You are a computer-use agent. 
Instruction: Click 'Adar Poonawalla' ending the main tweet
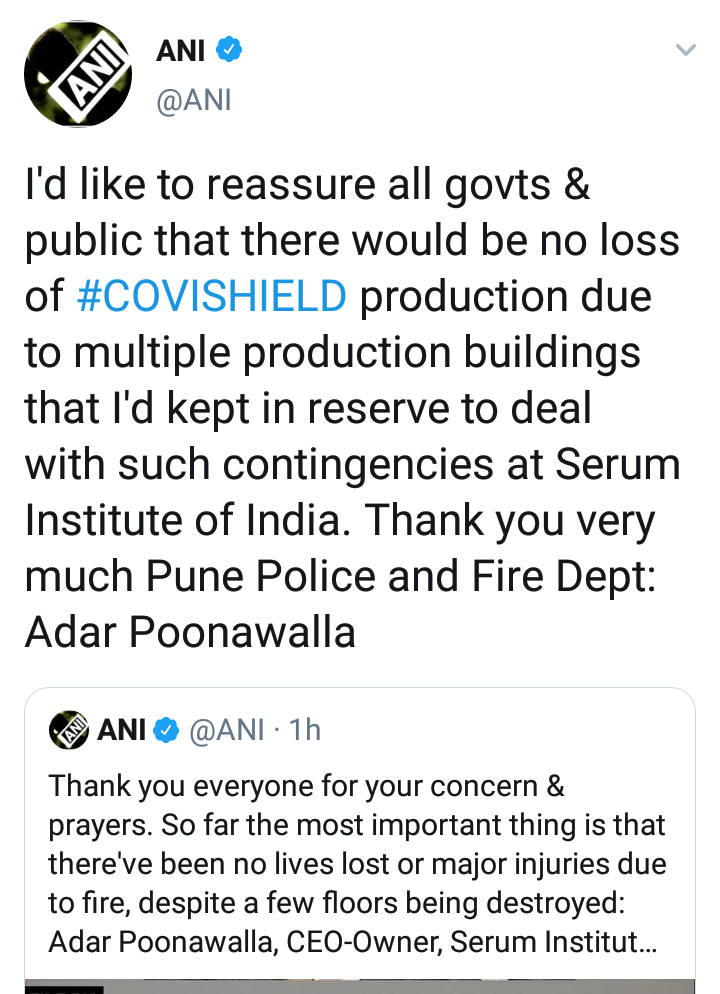(x=190, y=633)
